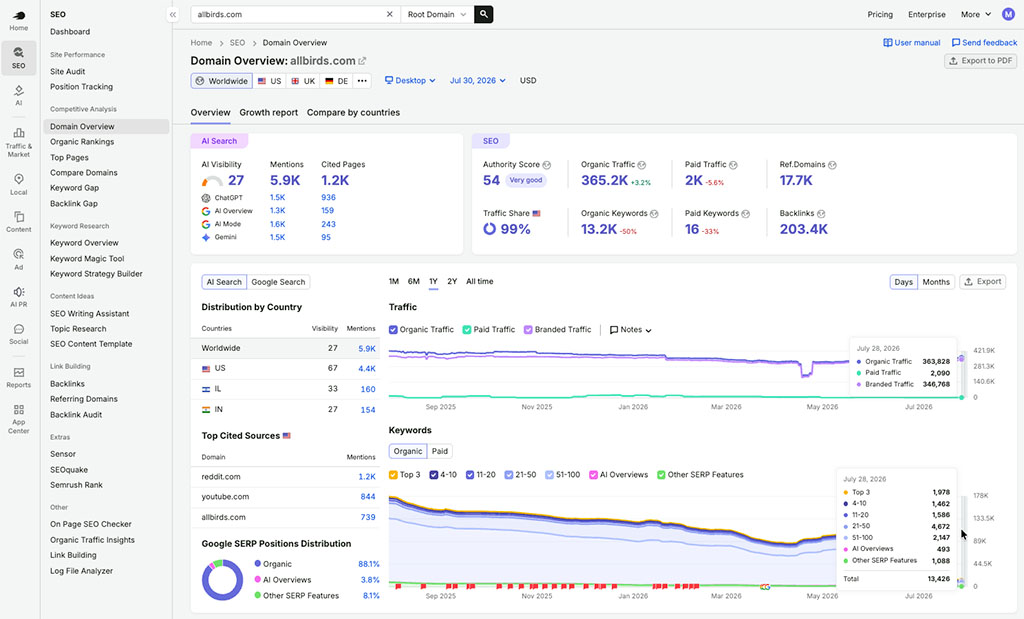The image size is (1024, 619).
Task: Switch to Compare by countries tab
Action: tap(353, 112)
